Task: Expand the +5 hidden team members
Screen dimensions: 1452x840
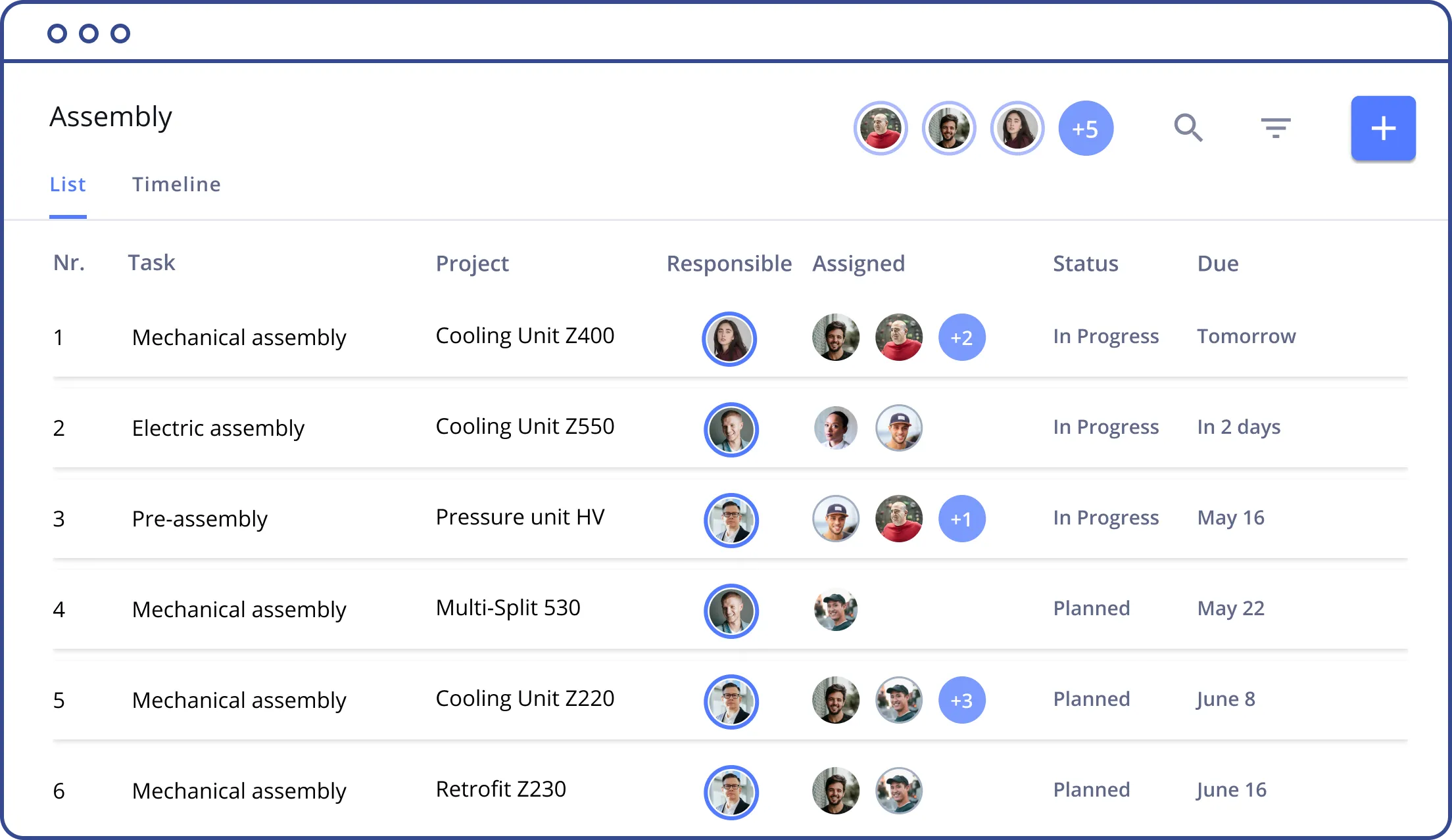Action: [x=1086, y=128]
